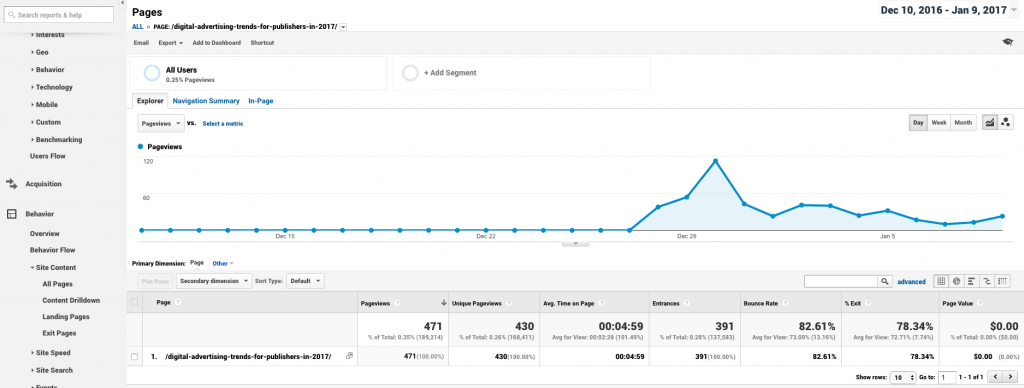Viewport: 1024px width, 388px height.
Task: Switch to Performance bar view icon
Action: coord(972,282)
